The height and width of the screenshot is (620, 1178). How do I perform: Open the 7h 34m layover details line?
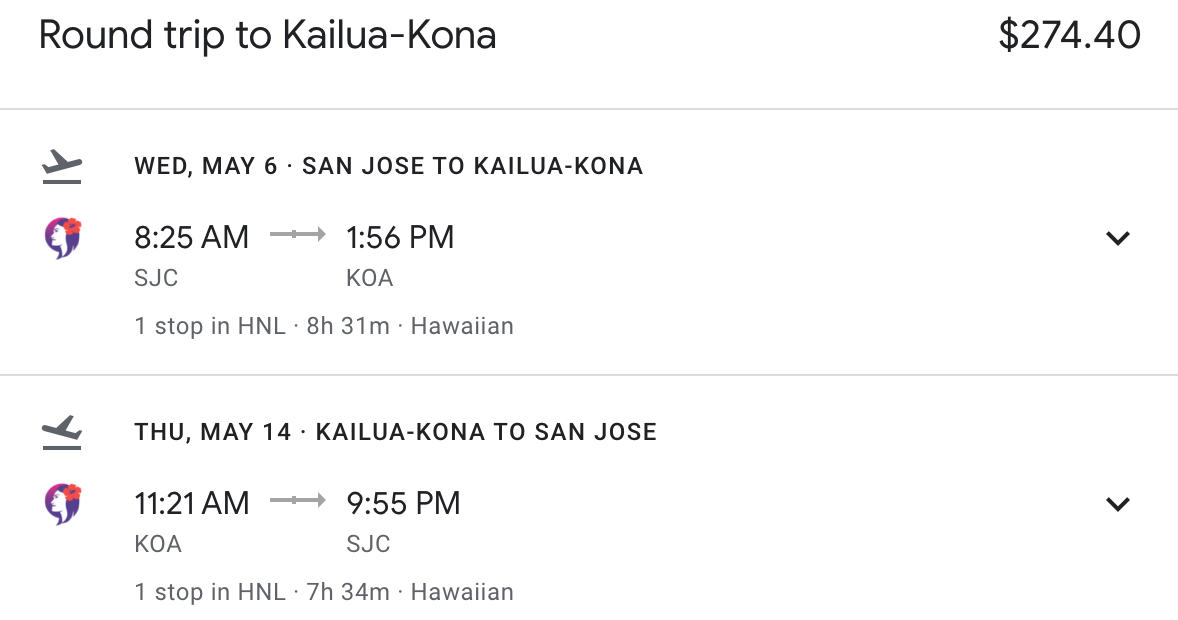(x=324, y=592)
